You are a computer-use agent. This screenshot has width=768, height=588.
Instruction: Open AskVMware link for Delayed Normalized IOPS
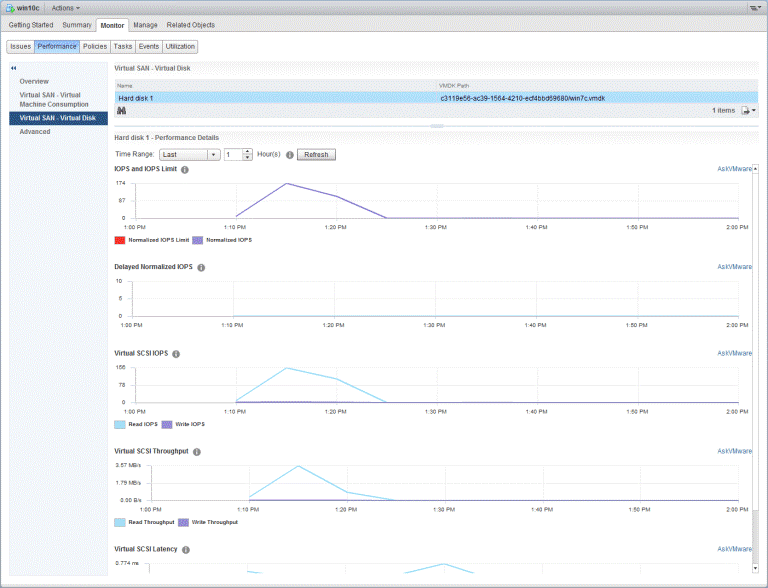click(x=734, y=267)
